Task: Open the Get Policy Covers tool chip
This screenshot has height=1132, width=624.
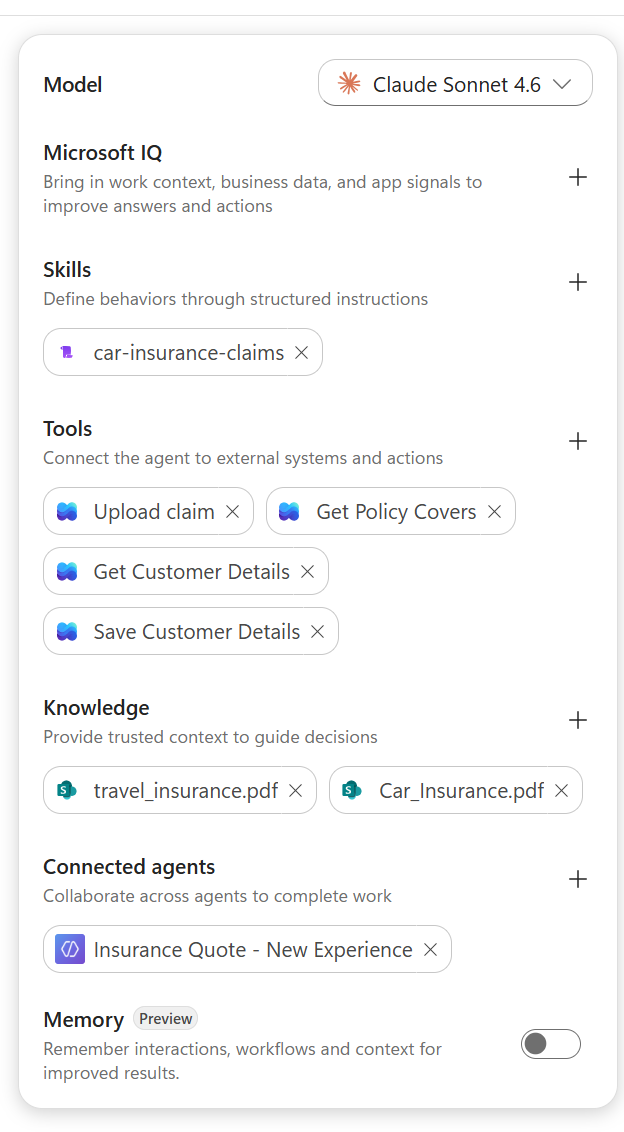Action: tap(391, 511)
